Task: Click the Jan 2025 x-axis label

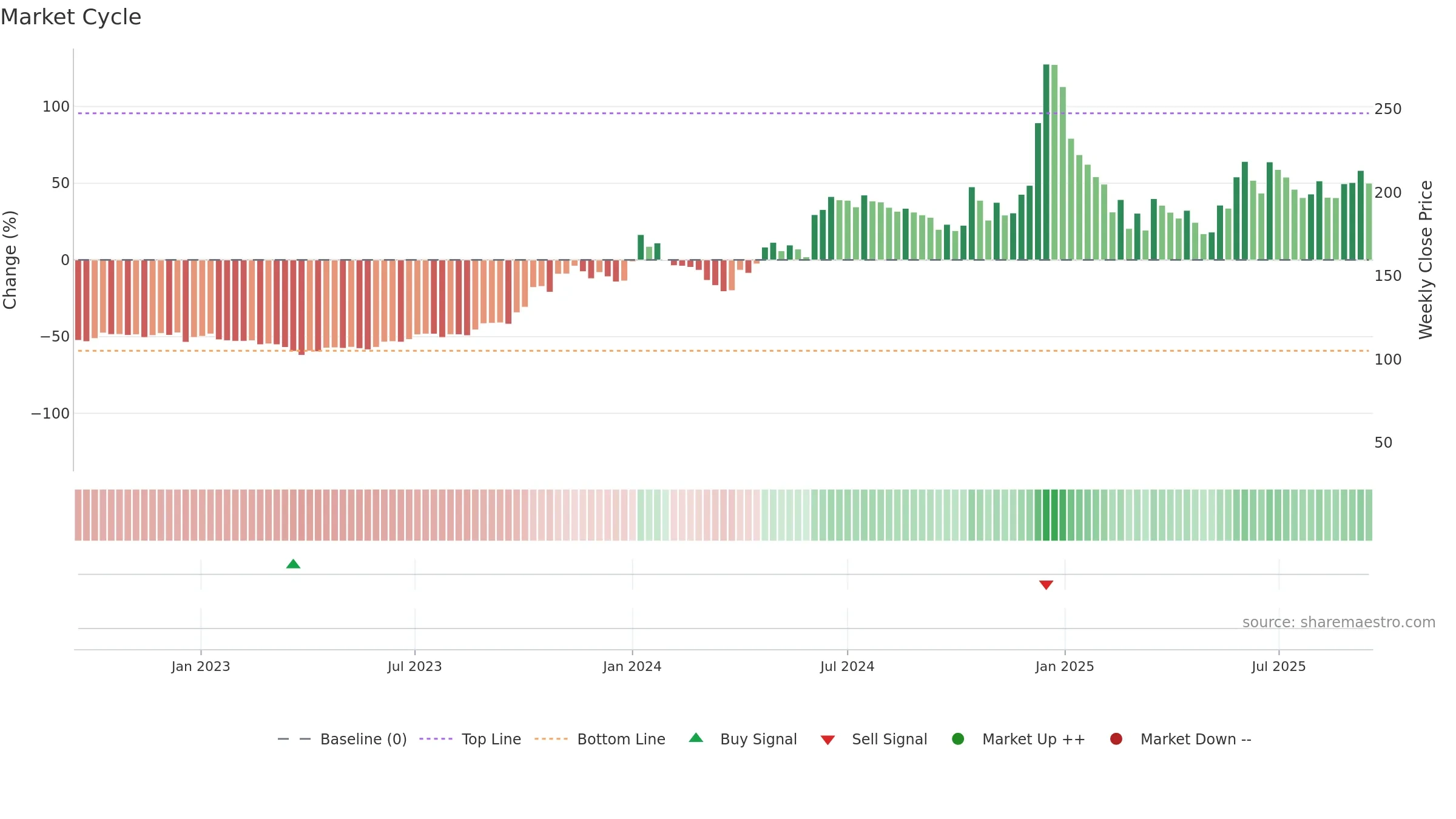Action: click(x=1065, y=667)
